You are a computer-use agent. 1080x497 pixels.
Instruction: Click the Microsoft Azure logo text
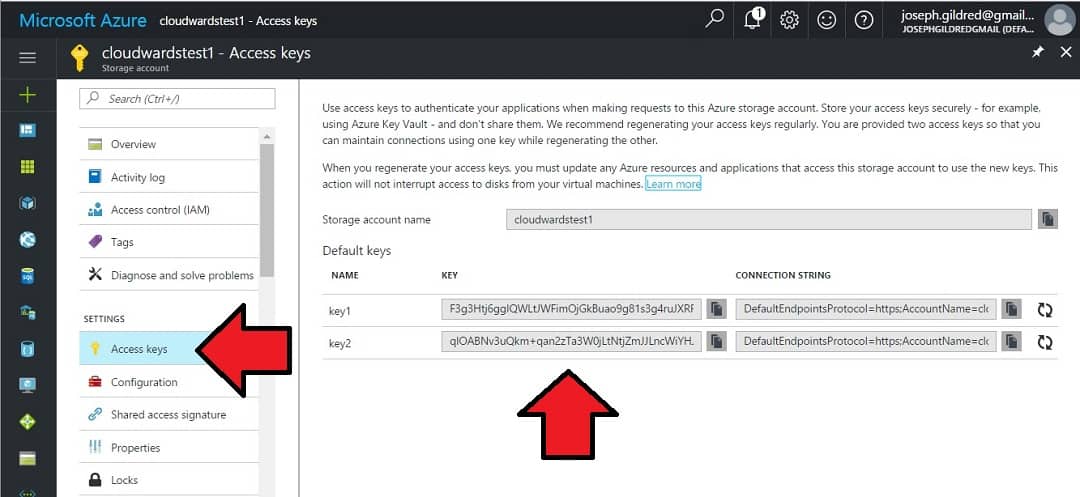point(83,20)
